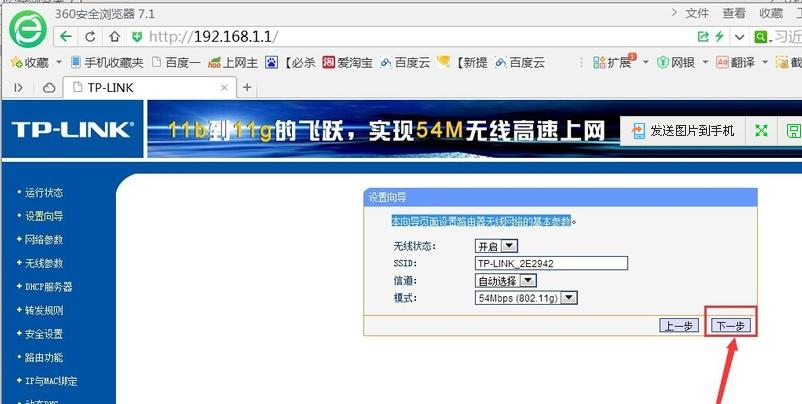Click the 360 browser logo icon
The width and height of the screenshot is (802, 404).
(28, 29)
